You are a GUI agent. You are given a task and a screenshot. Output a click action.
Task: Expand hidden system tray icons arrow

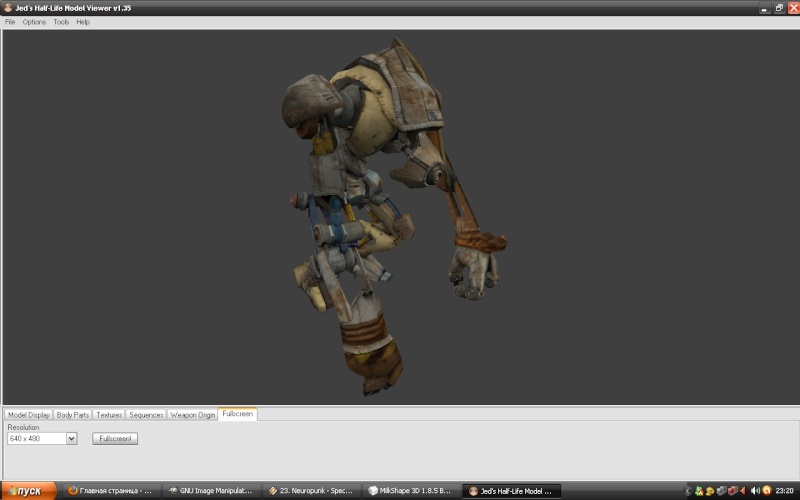click(687, 491)
